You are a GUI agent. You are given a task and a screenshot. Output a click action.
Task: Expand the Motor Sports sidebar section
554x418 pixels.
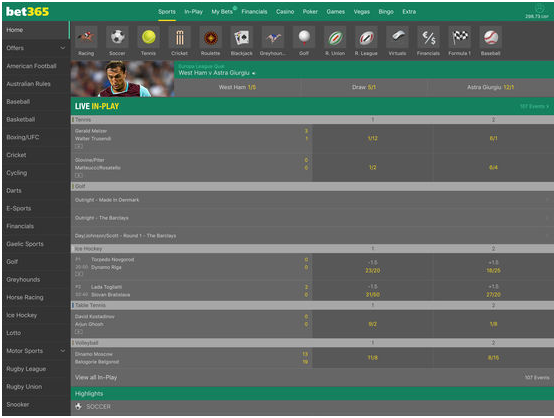(x=63, y=351)
